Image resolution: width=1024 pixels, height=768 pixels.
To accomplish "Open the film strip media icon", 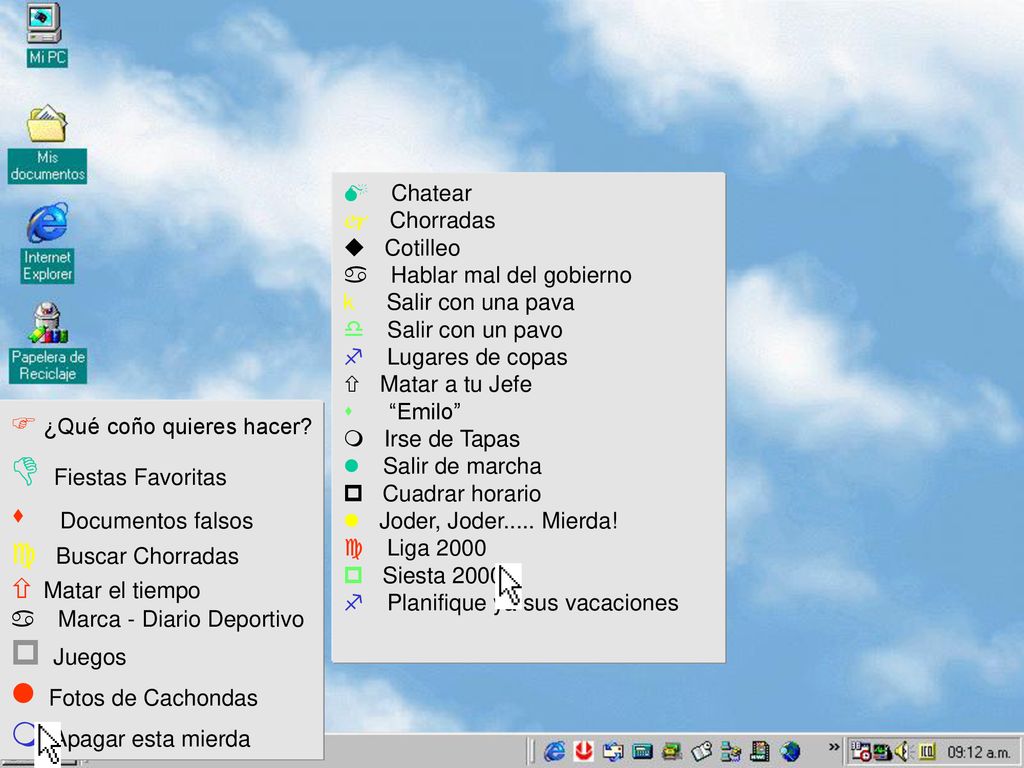I will (x=760, y=752).
